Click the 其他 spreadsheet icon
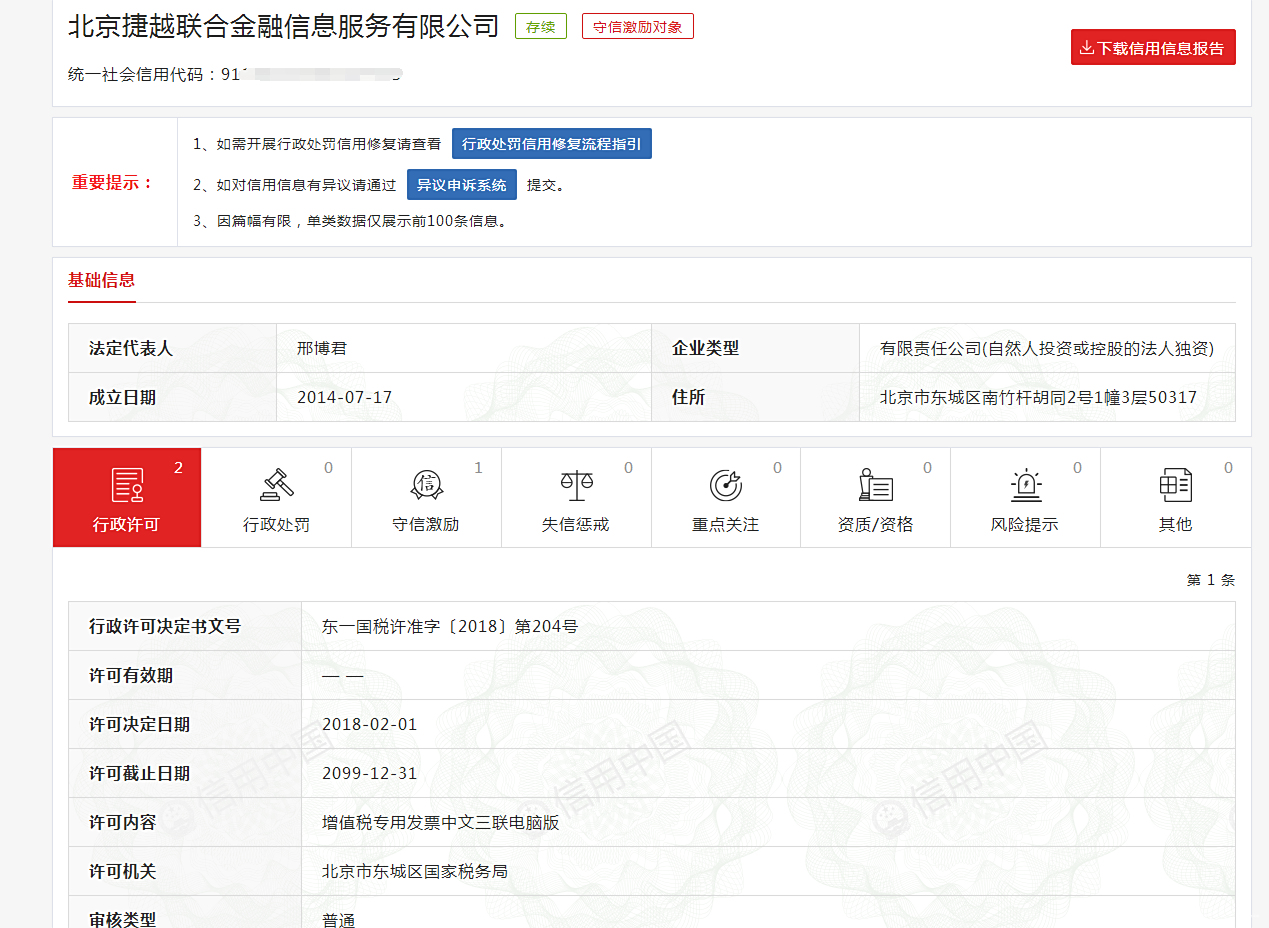 click(1175, 485)
